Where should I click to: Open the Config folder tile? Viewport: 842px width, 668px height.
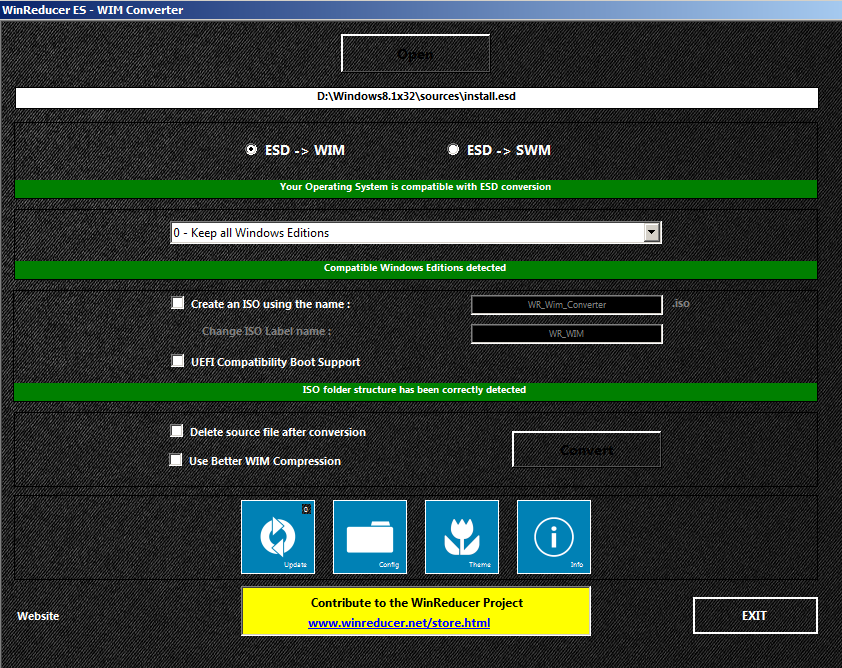(369, 536)
